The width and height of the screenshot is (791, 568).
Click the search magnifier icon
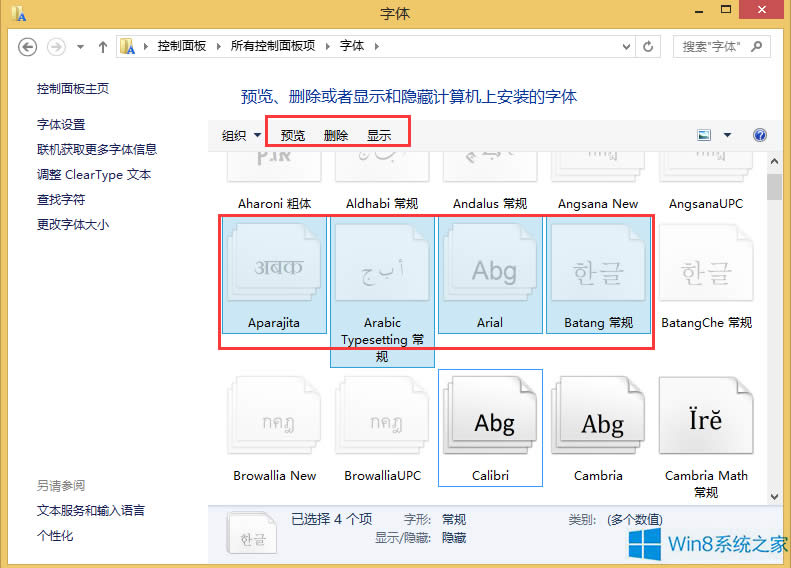click(x=756, y=46)
